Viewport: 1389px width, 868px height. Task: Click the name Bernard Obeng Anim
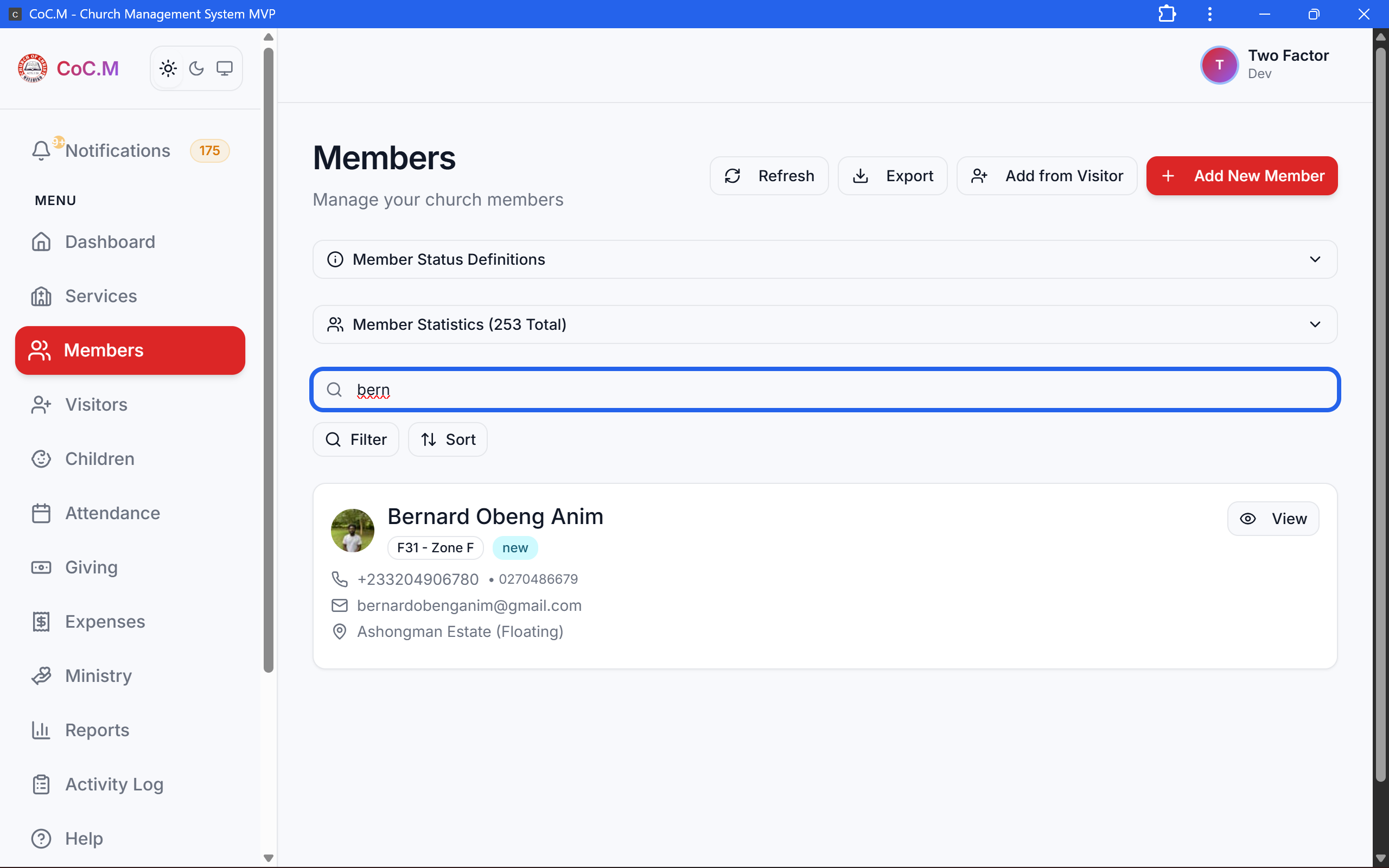pyautogui.click(x=495, y=516)
